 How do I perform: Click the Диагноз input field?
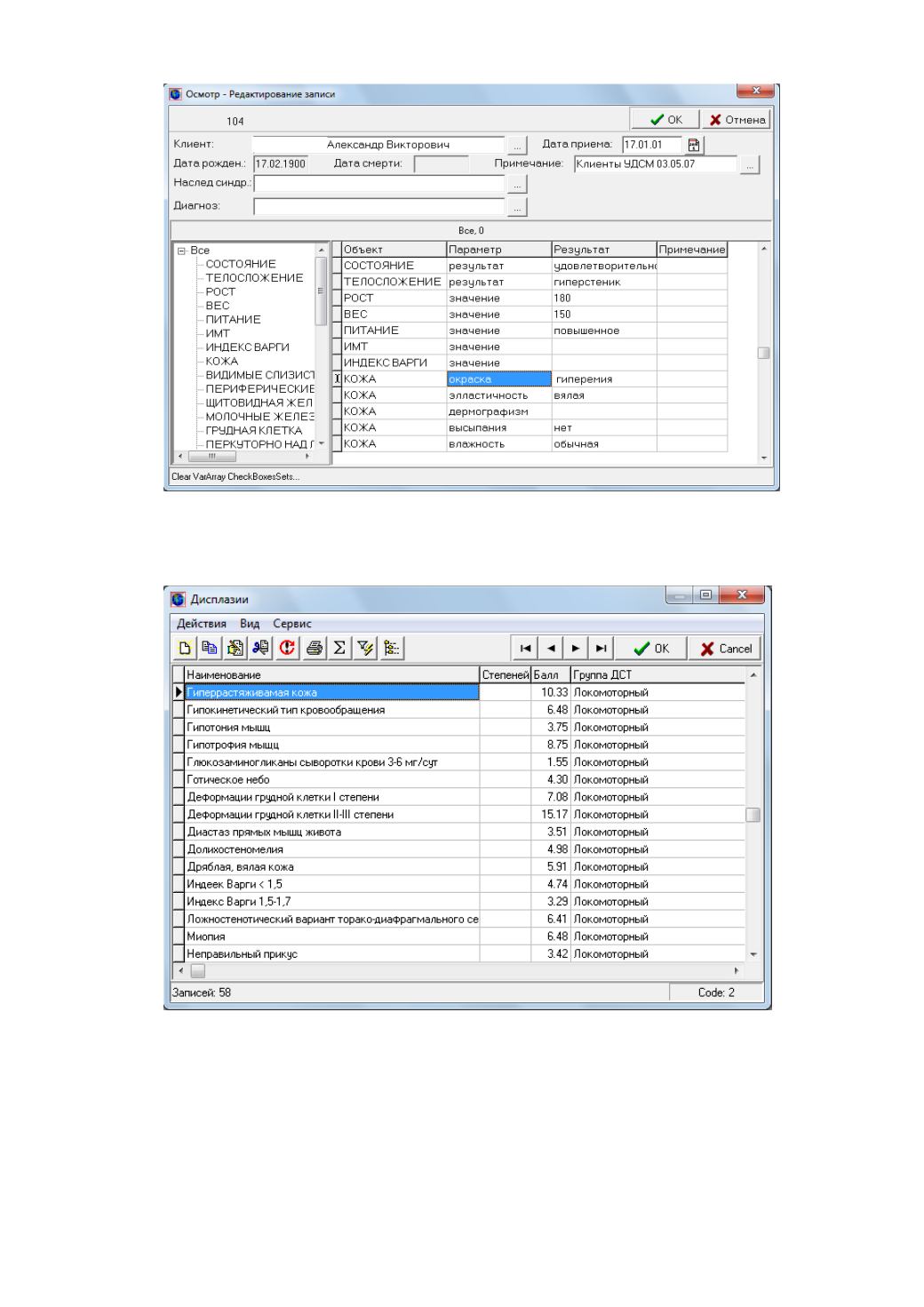(379, 206)
